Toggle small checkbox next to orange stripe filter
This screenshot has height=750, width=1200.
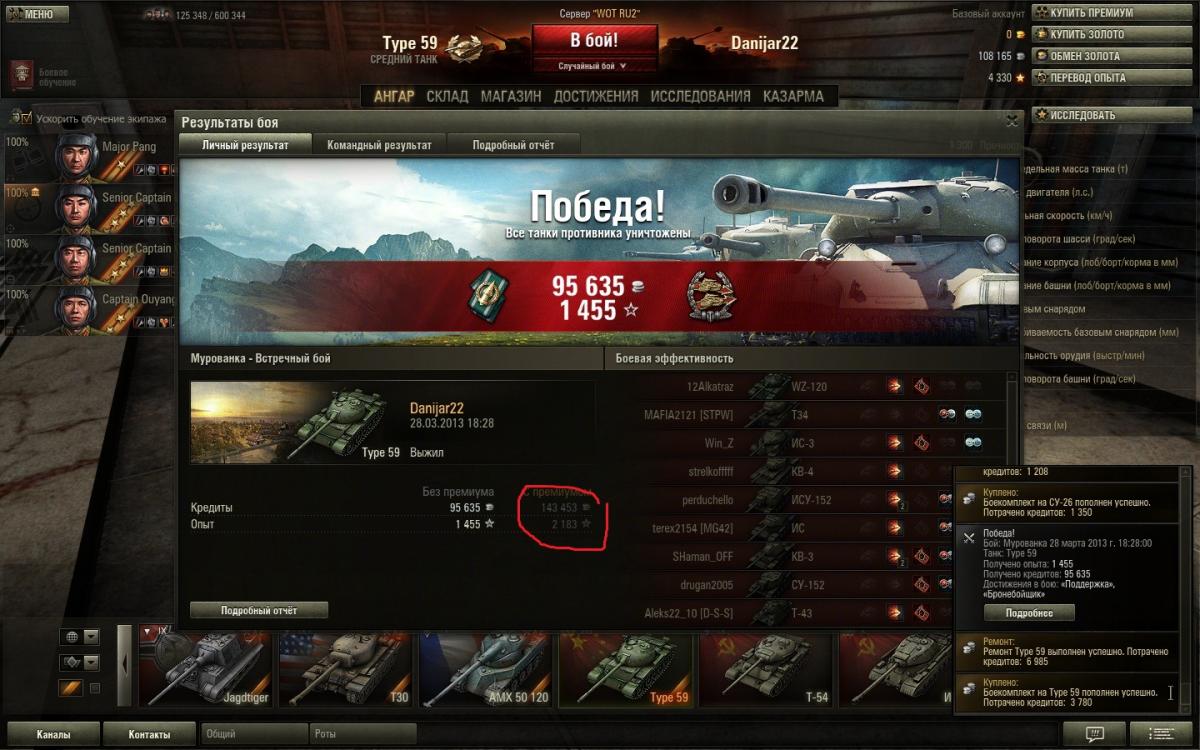tap(95, 688)
